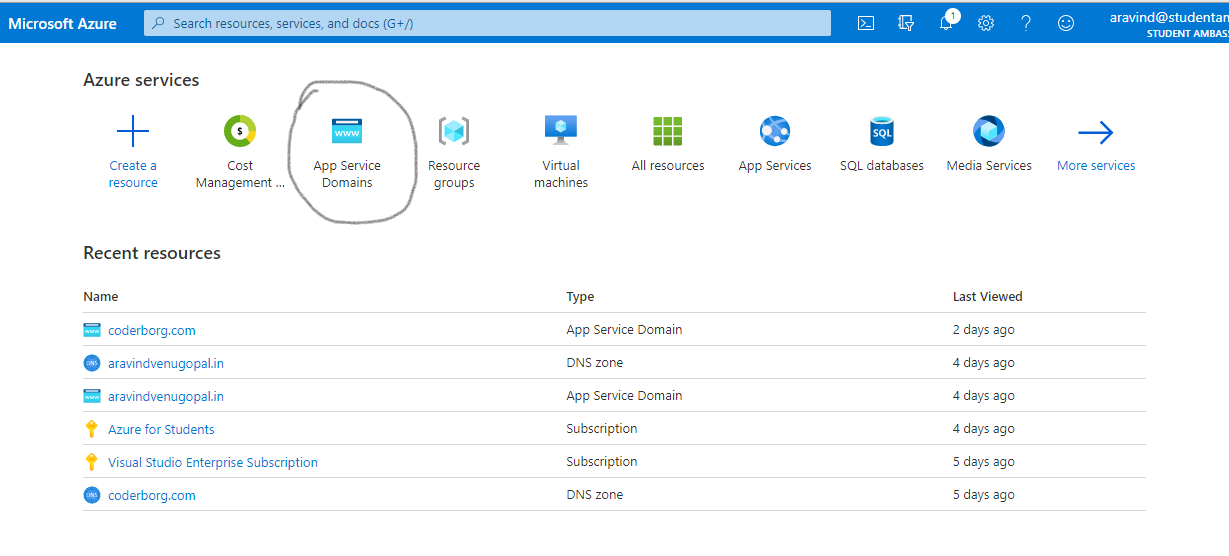
Task: Click the www icon beside coderborg.com App Service Domain
Action: click(92, 330)
